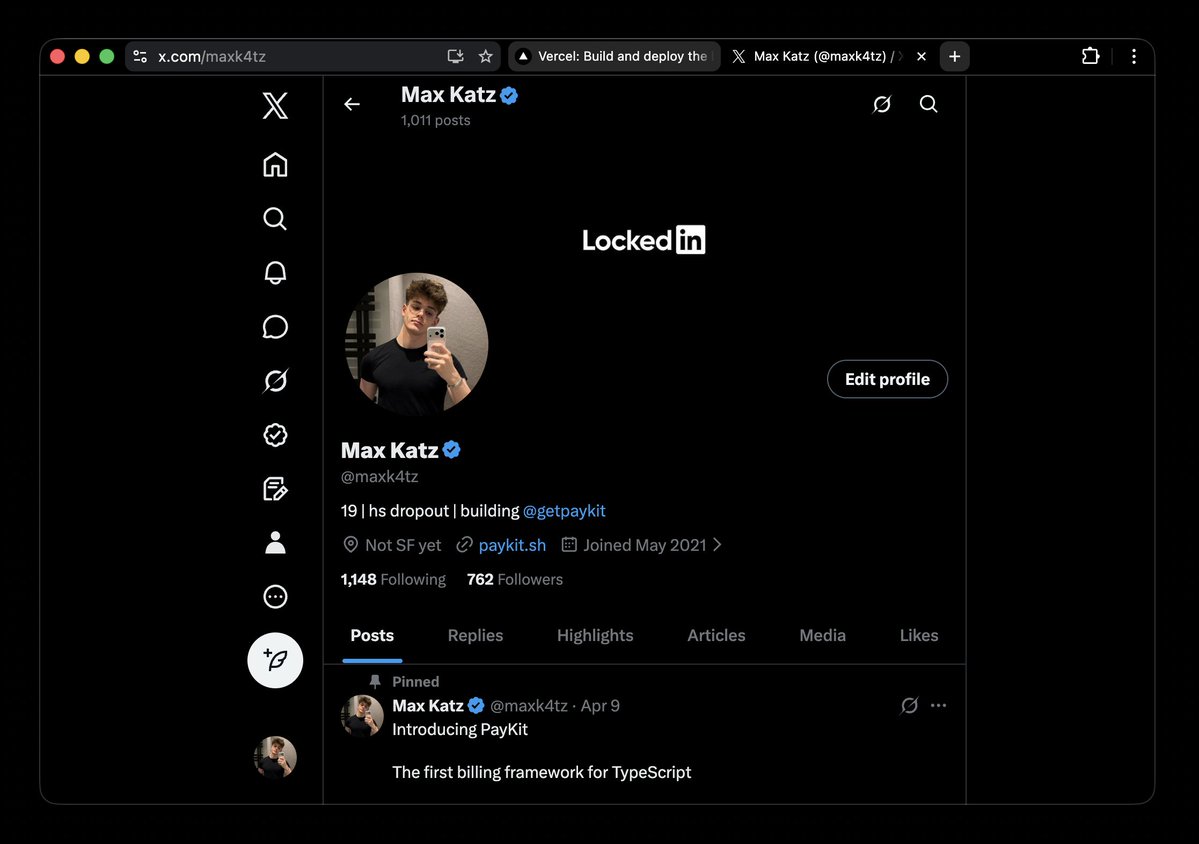Image resolution: width=1199 pixels, height=844 pixels.
Task: Go back with the left arrow
Action: tap(352, 104)
